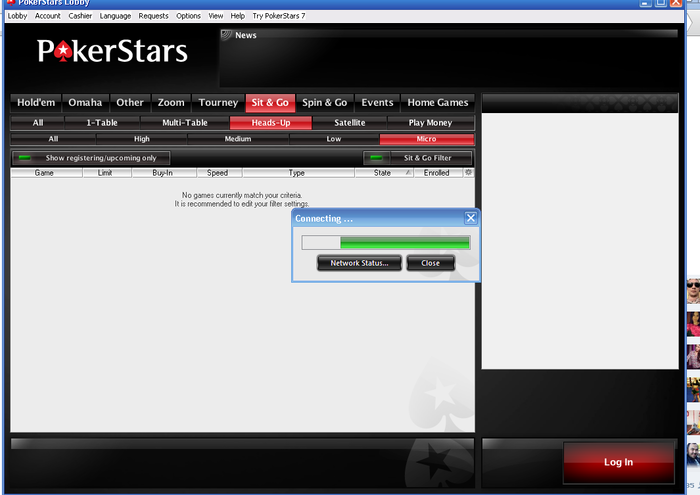Sort by the Enrolled column
This screenshot has height=495, width=700.
(437, 173)
